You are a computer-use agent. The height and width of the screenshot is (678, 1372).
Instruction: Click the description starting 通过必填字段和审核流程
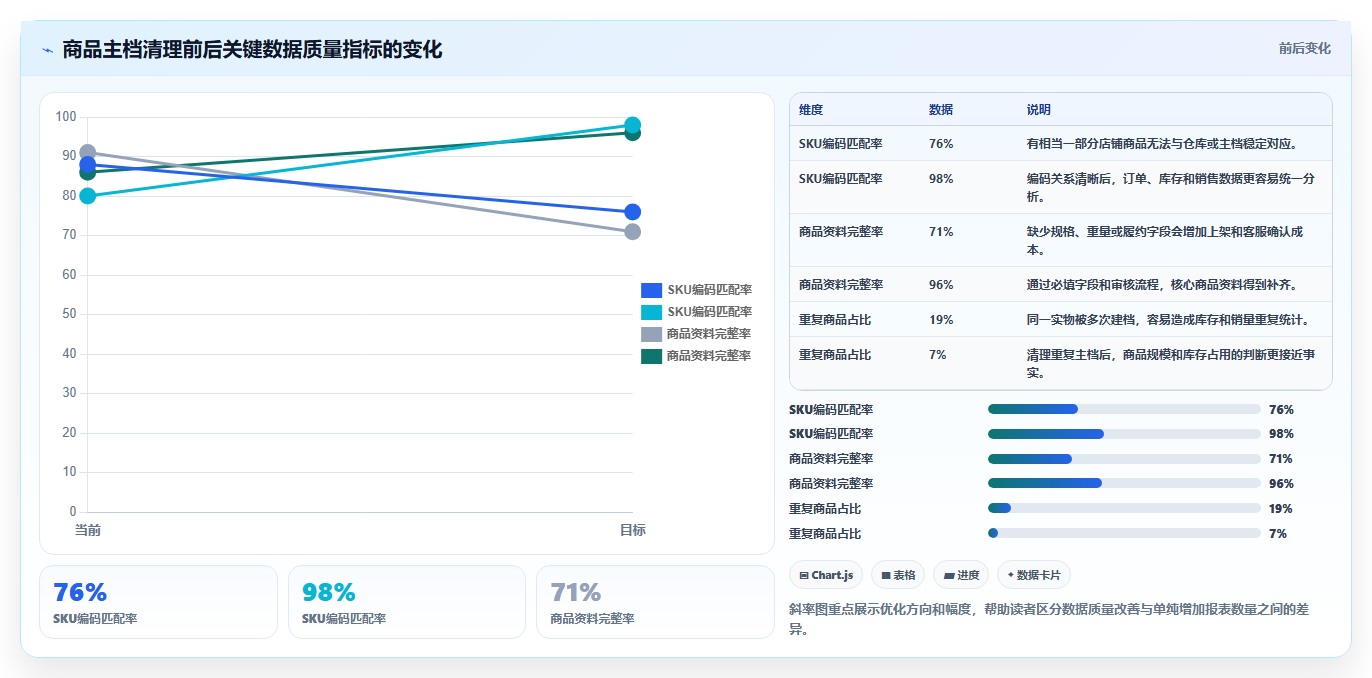tap(1162, 284)
